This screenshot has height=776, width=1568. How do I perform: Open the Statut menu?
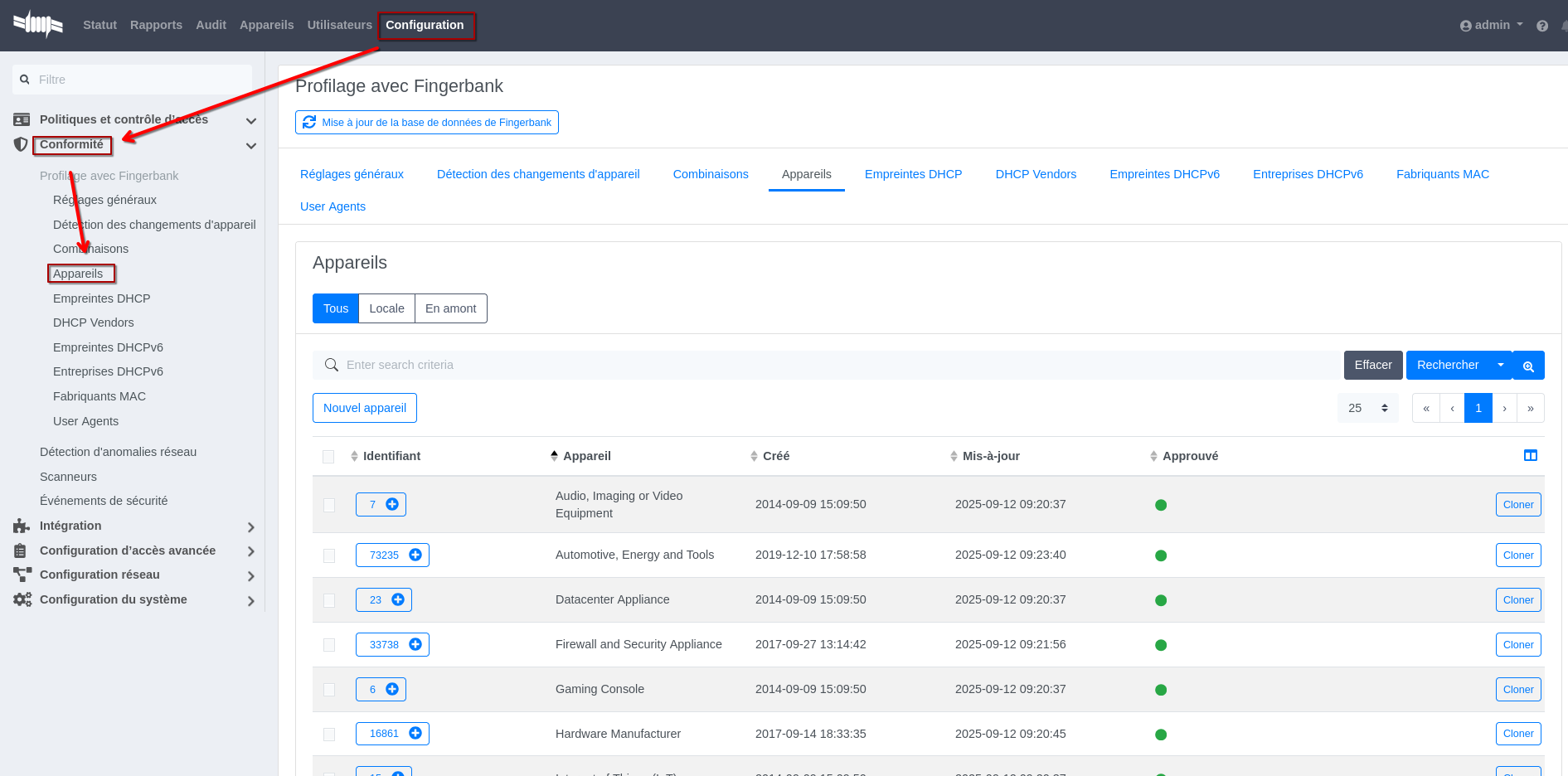pos(100,25)
